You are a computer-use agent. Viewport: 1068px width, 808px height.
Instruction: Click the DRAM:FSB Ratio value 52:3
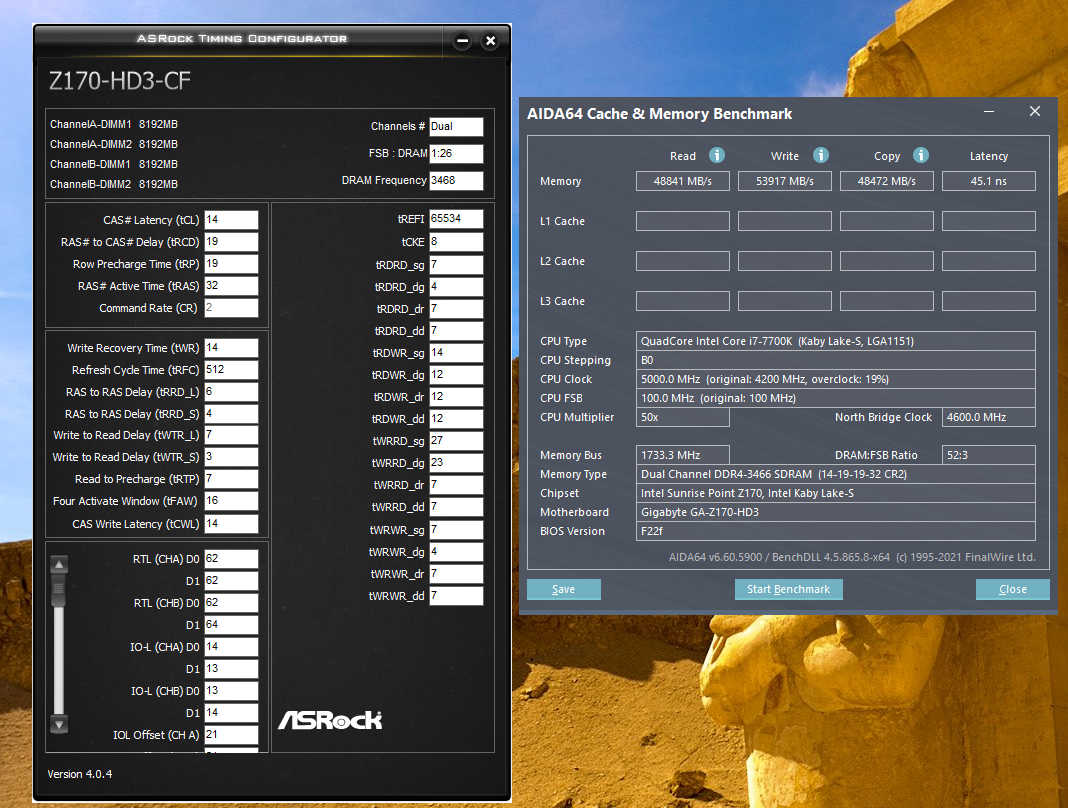click(x=989, y=455)
